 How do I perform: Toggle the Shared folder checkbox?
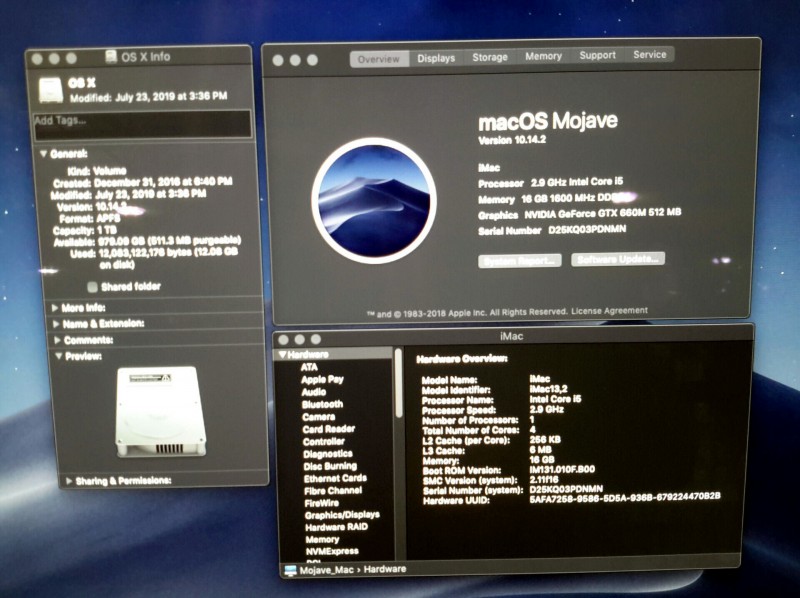coord(92,287)
